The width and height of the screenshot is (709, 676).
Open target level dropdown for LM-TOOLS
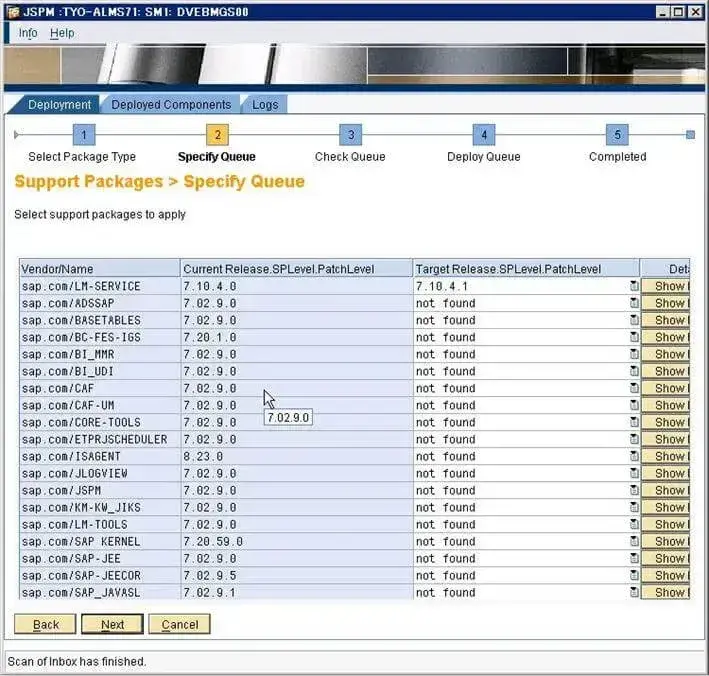634,525
